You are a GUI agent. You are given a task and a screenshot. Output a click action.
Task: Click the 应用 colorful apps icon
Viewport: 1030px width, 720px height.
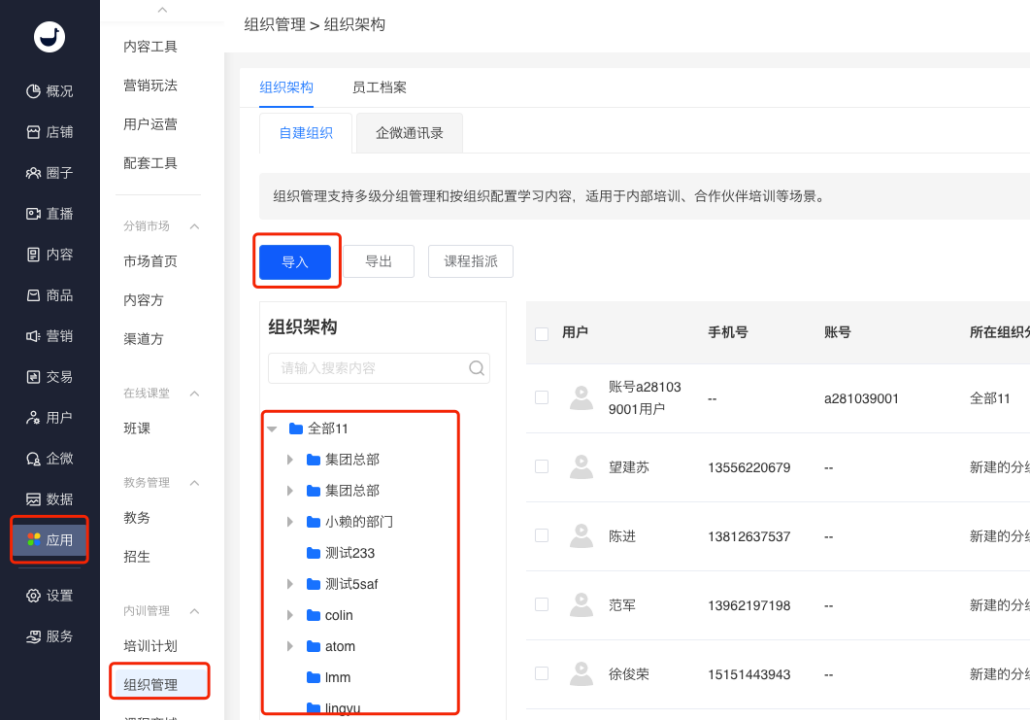coord(33,540)
